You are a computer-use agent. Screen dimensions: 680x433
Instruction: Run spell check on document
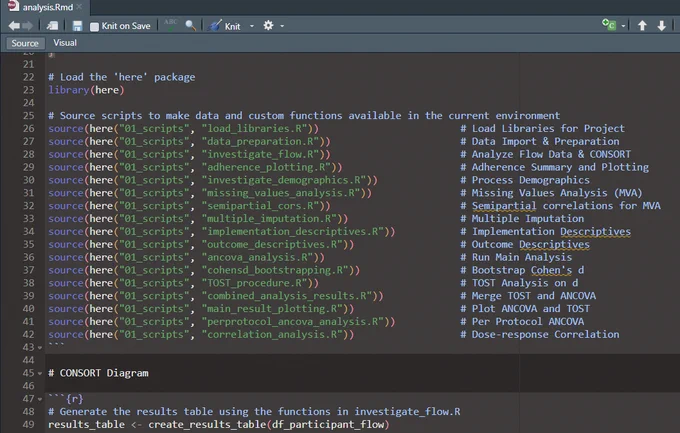tap(170, 25)
